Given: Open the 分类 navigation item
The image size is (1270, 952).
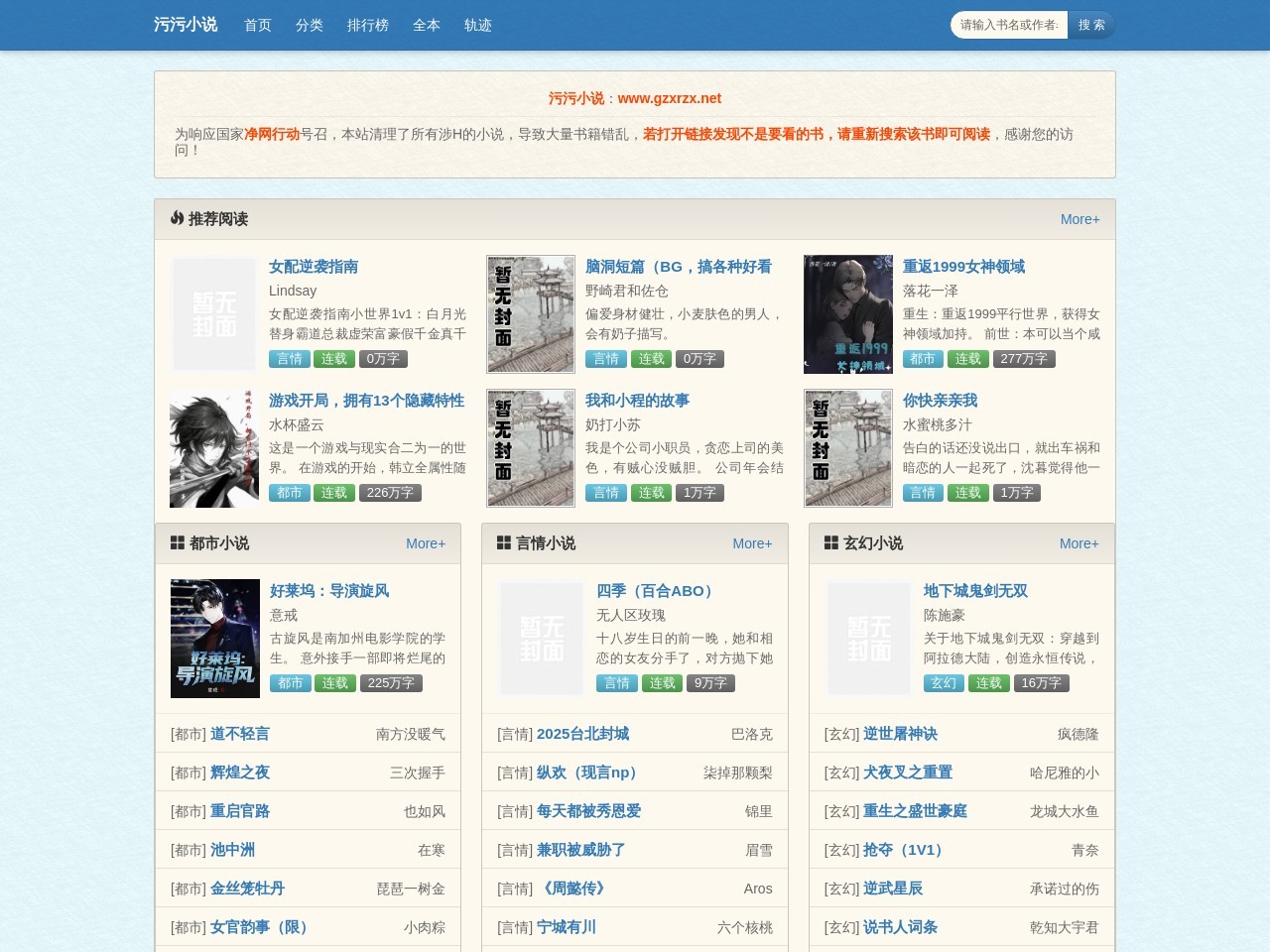Looking at the screenshot, I should [309, 25].
